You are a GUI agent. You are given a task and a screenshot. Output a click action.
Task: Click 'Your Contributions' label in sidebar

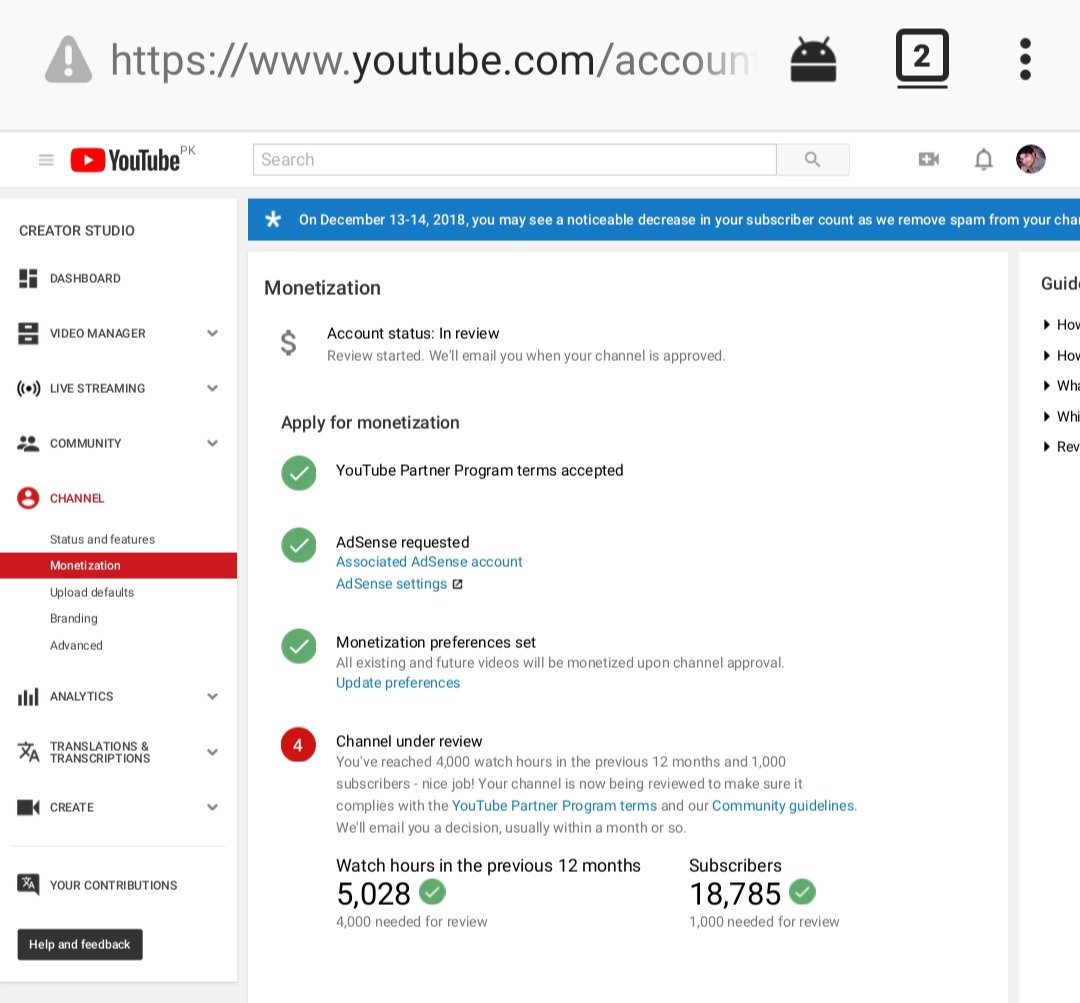113,885
